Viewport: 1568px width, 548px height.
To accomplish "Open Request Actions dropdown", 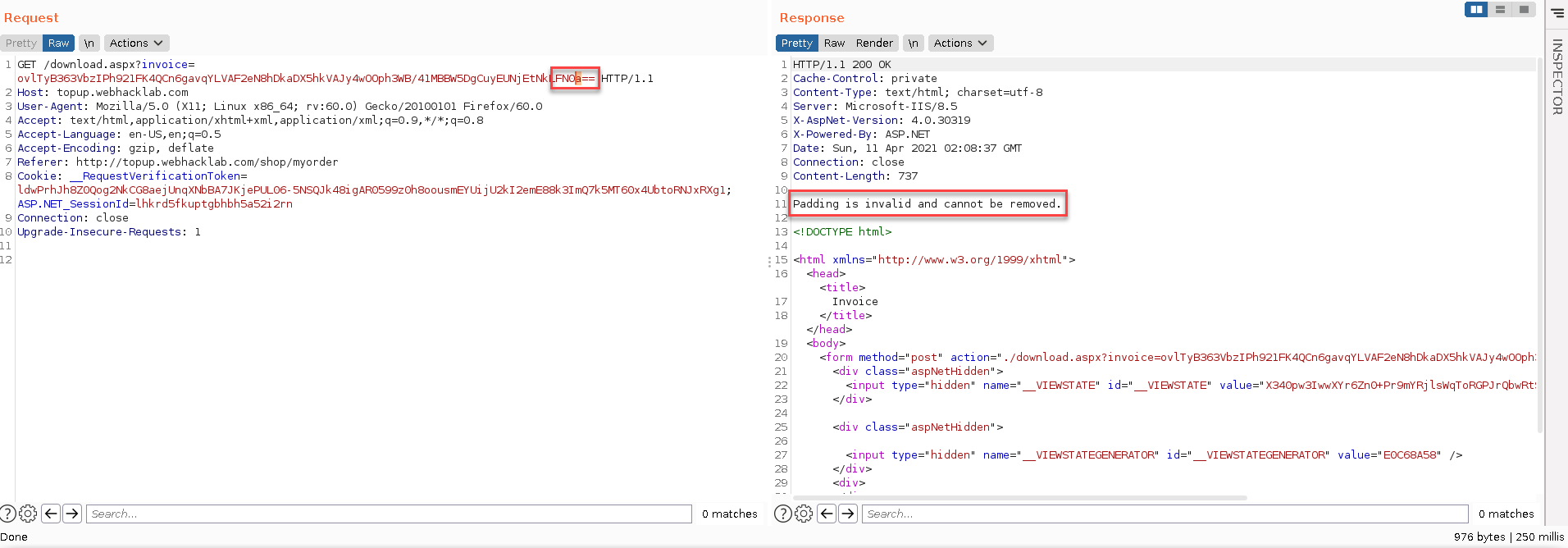I will click(136, 43).
